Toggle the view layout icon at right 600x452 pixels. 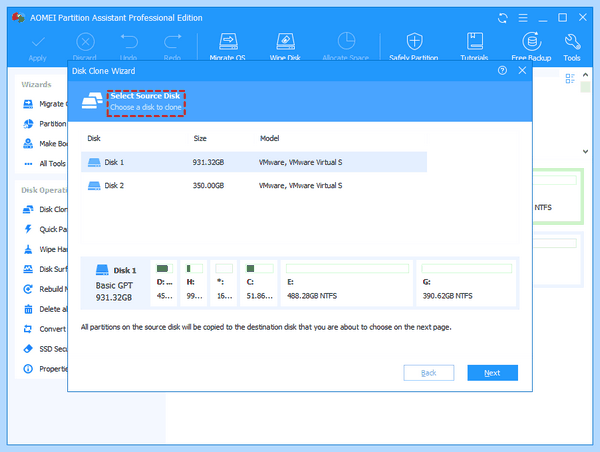click(x=570, y=78)
